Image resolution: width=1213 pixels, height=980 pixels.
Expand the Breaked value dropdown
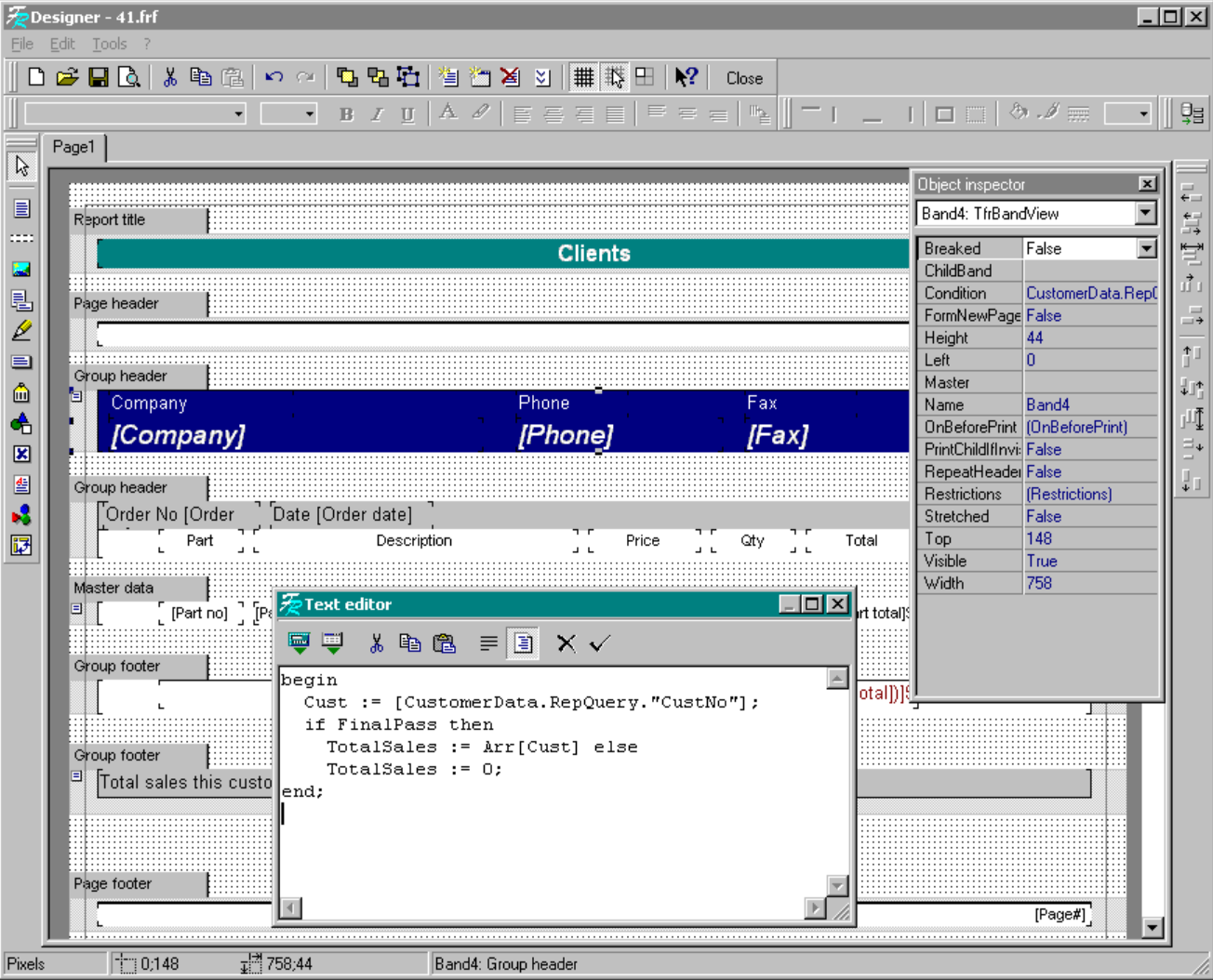1147,249
